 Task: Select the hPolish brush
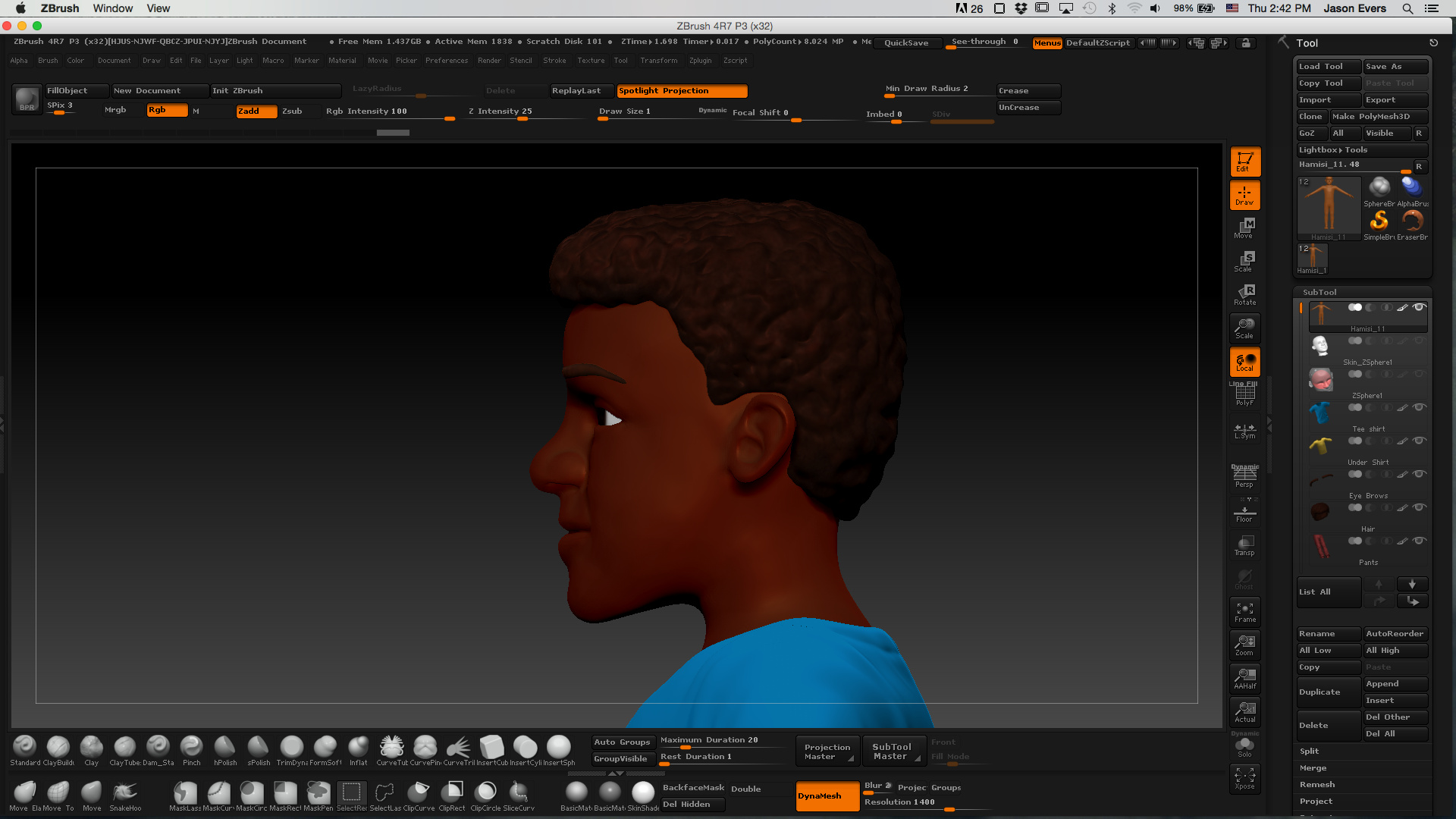[225, 751]
